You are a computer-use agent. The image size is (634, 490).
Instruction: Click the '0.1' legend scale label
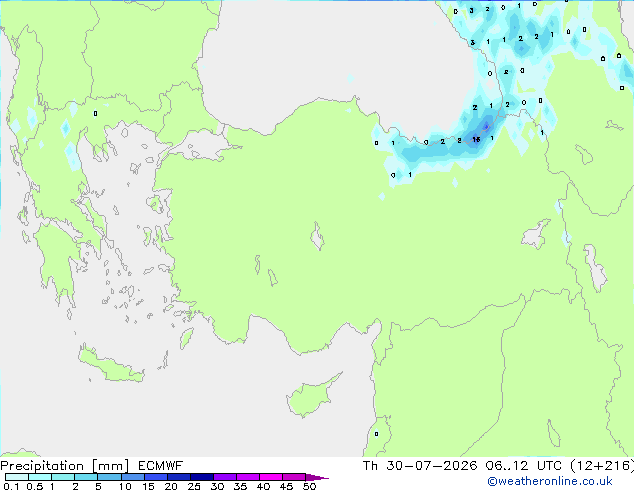(x=11, y=486)
